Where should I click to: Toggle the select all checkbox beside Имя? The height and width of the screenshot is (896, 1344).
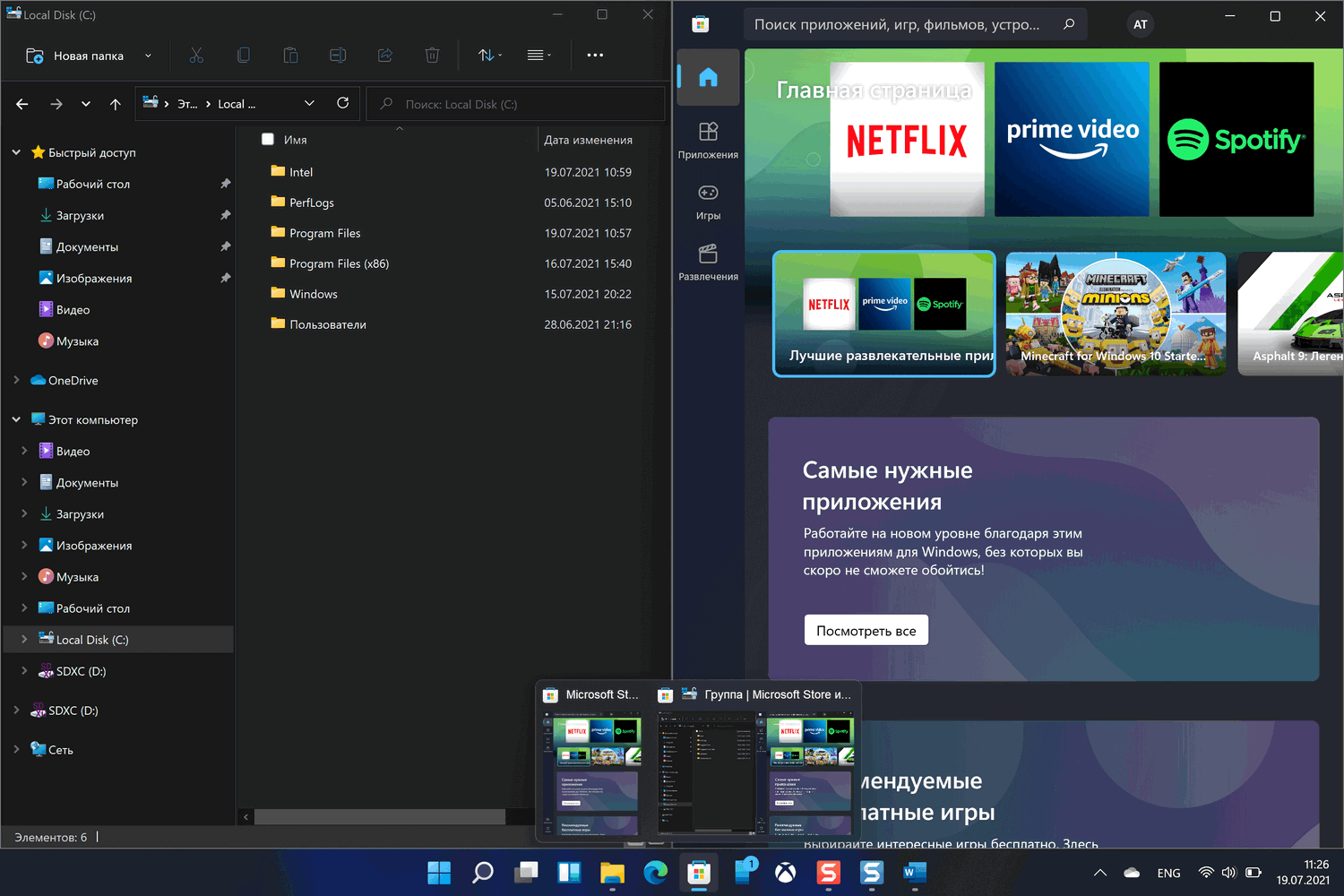pos(267,139)
